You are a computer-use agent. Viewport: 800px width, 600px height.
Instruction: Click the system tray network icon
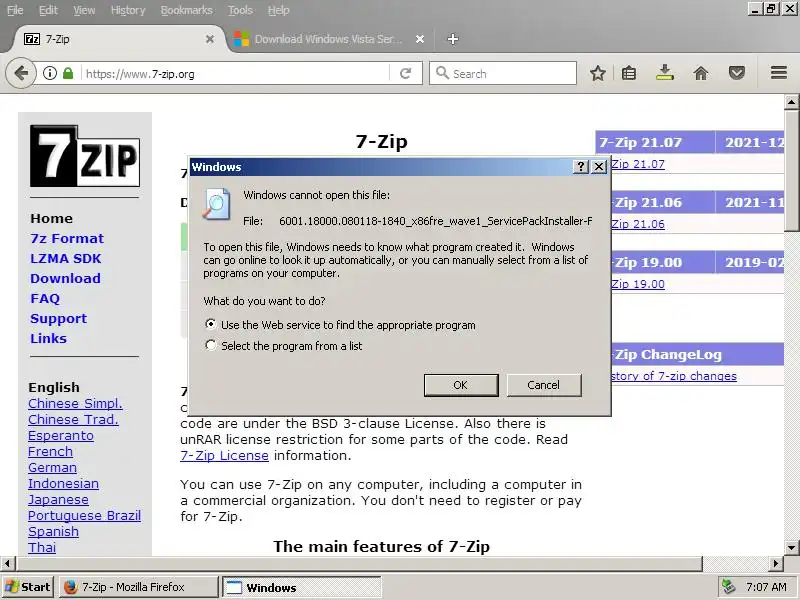[x=728, y=587]
